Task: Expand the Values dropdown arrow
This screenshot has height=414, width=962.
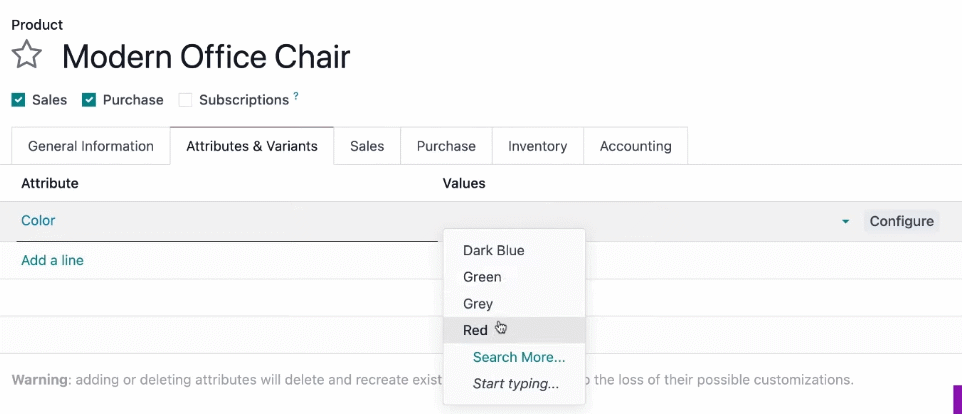Action: coord(845,221)
